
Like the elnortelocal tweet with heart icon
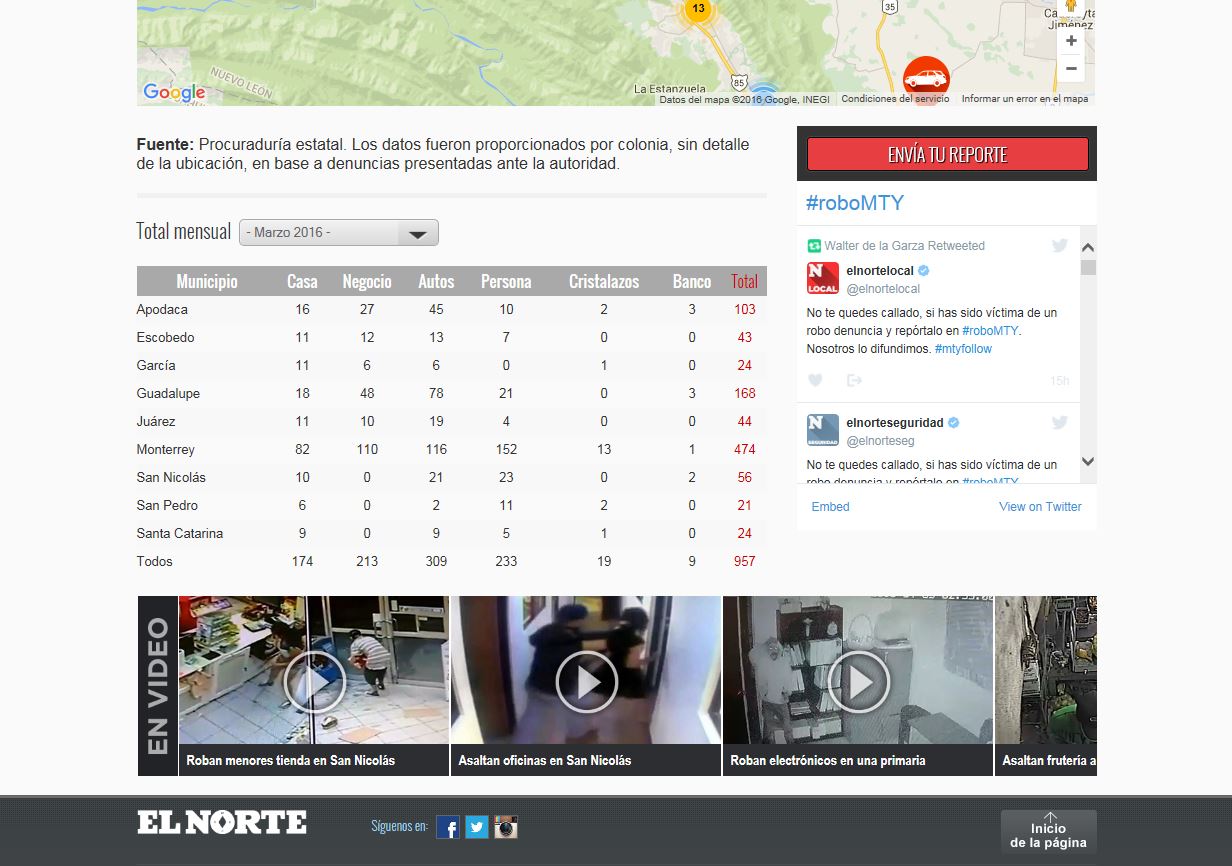point(815,380)
